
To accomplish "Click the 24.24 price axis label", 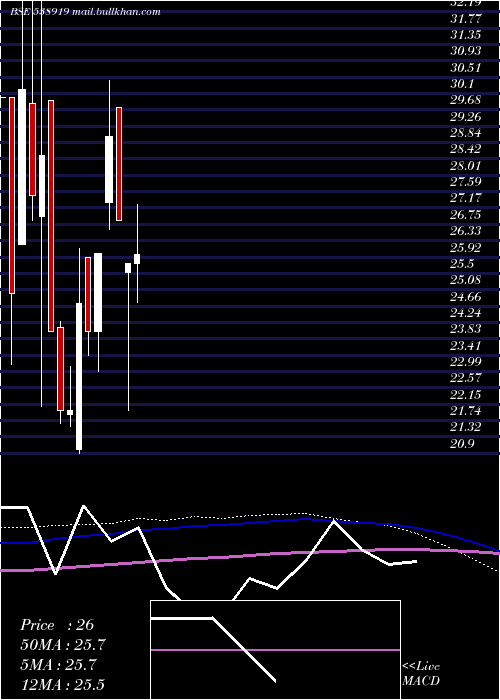I will 467,312.
